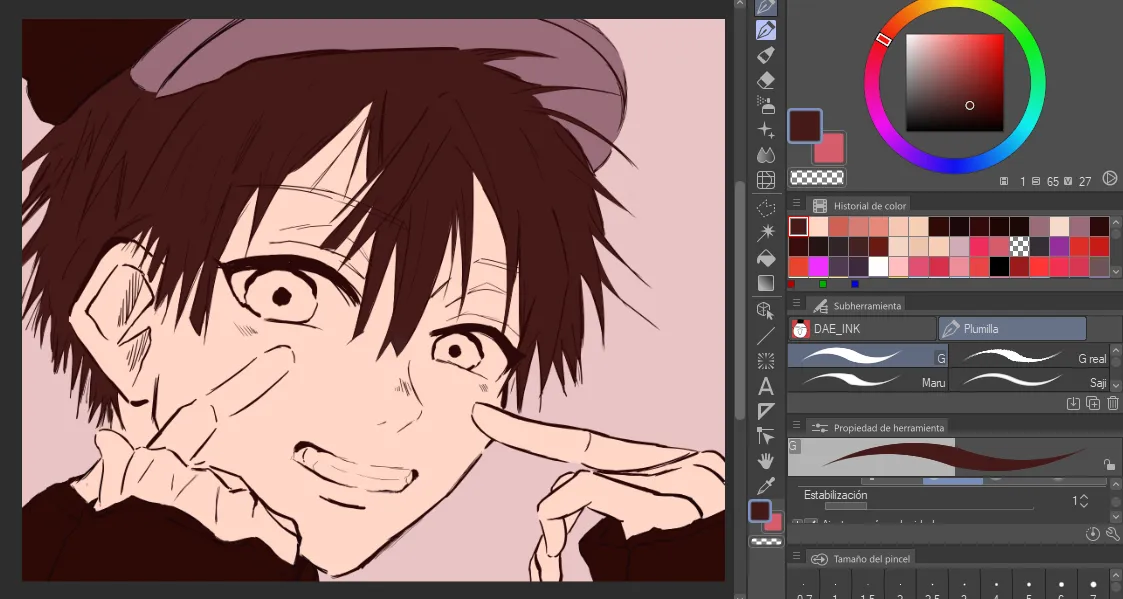1123x599 pixels.
Task: Select the Saturated line burst tool
Action: (766, 360)
